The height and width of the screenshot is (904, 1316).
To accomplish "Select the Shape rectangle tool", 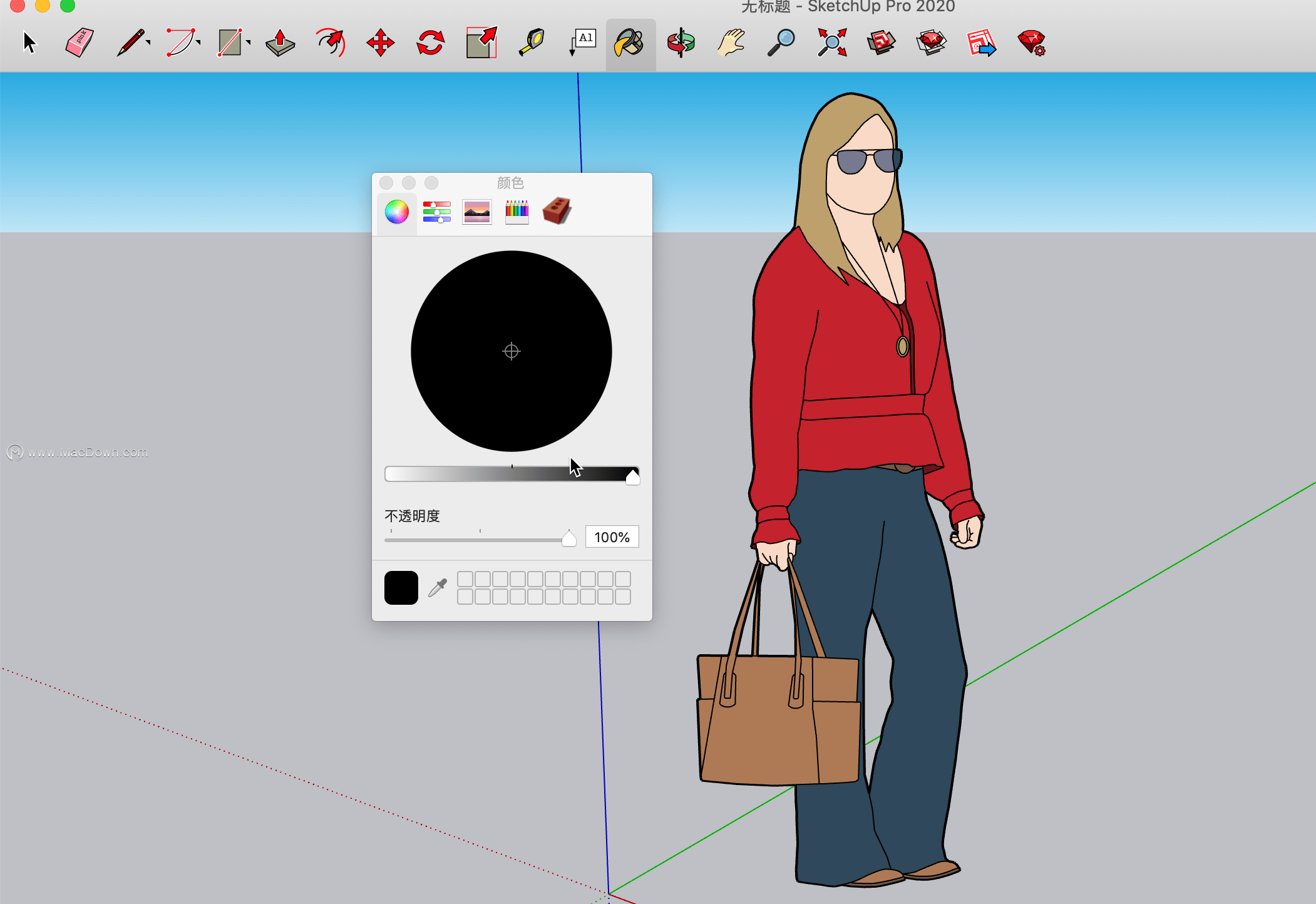I will click(230, 43).
